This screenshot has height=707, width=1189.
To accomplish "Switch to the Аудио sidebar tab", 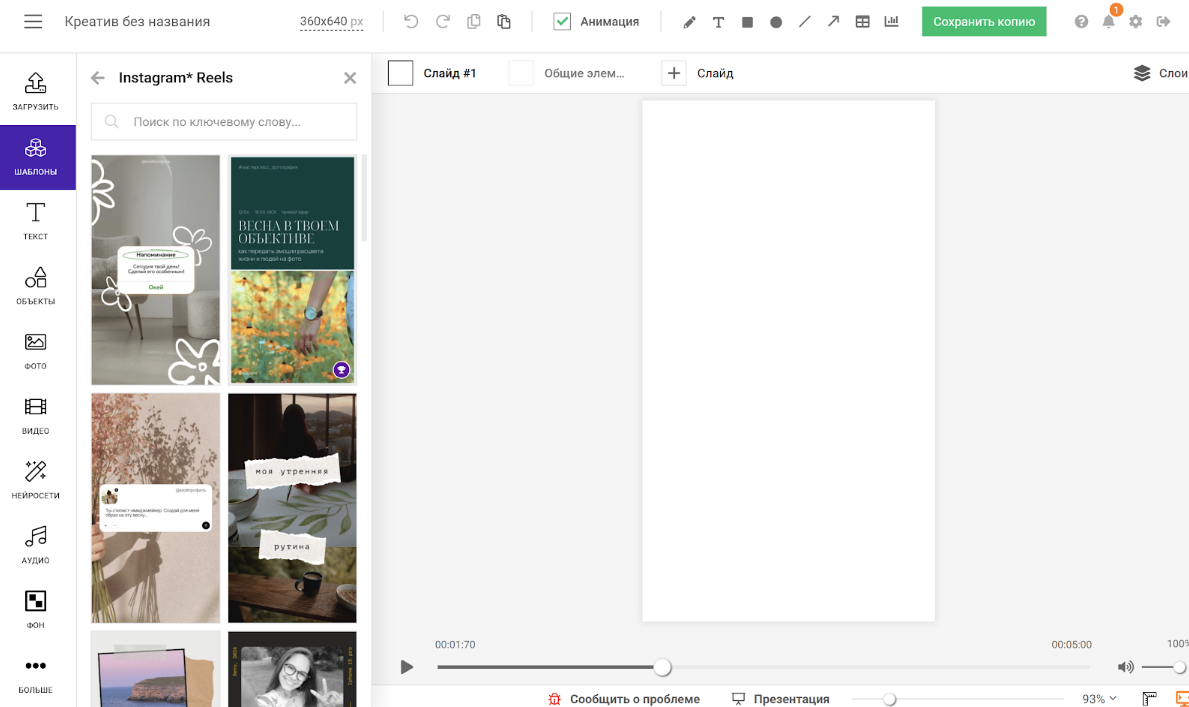I will click(36, 544).
